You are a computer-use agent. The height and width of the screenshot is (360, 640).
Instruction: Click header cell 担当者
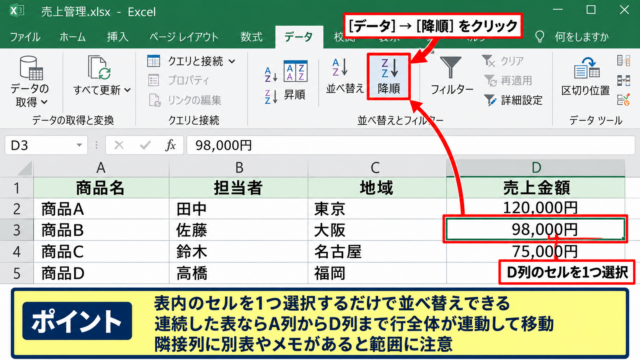(239, 188)
